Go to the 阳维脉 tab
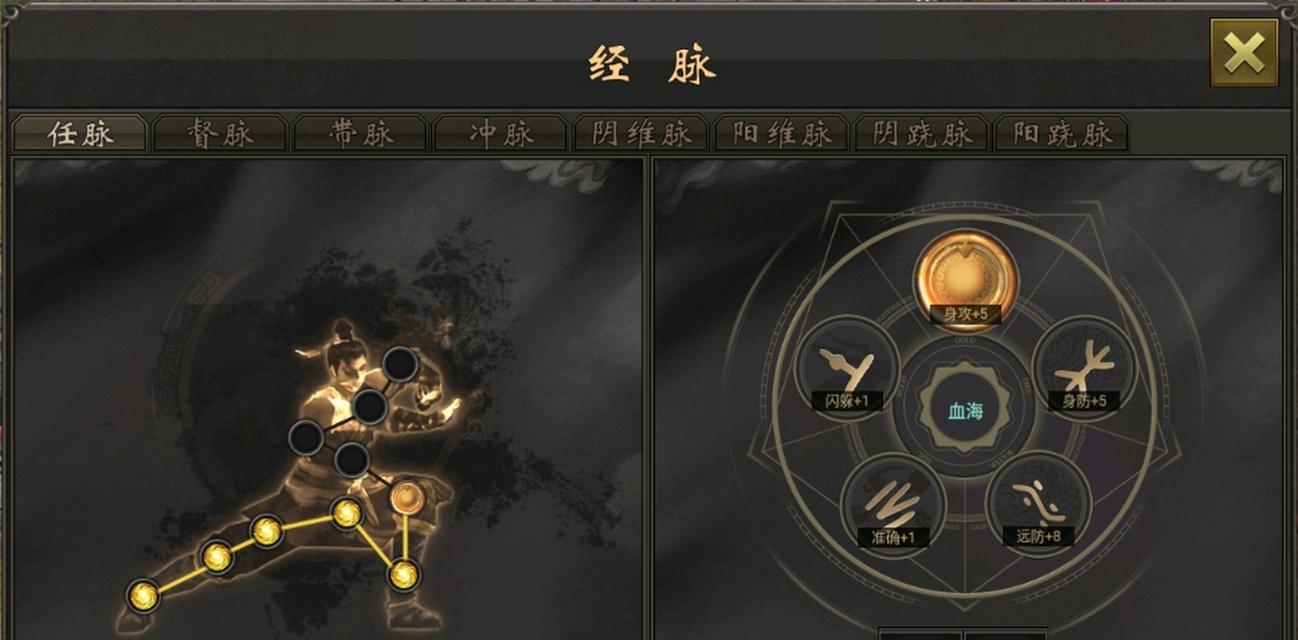This screenshot has width=1298, height=640. click(x=781, y=134)
